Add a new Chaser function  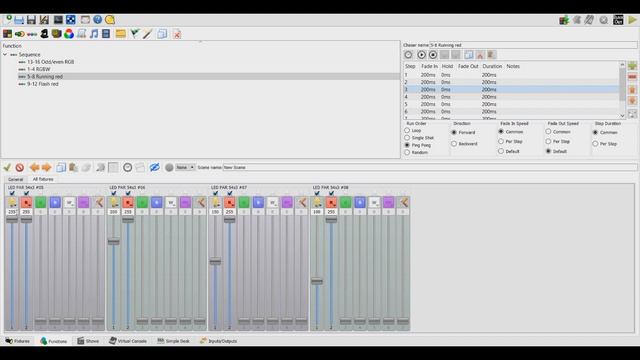point(20,34)
